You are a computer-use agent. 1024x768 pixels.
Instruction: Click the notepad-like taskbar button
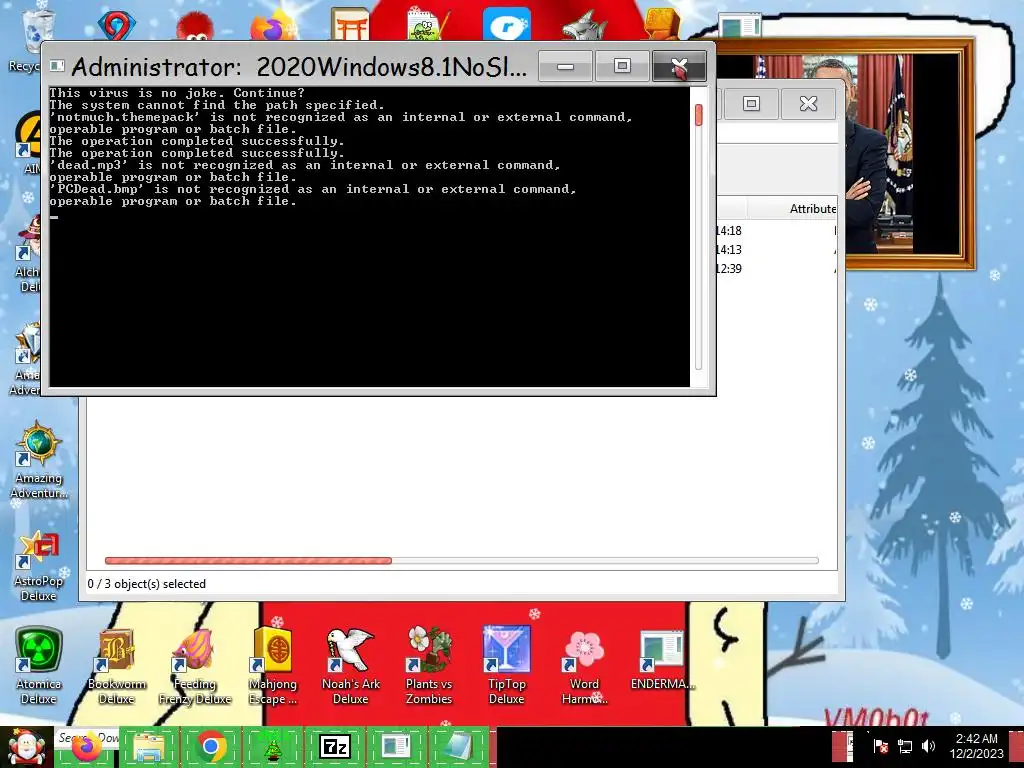[x=458, y=748]
